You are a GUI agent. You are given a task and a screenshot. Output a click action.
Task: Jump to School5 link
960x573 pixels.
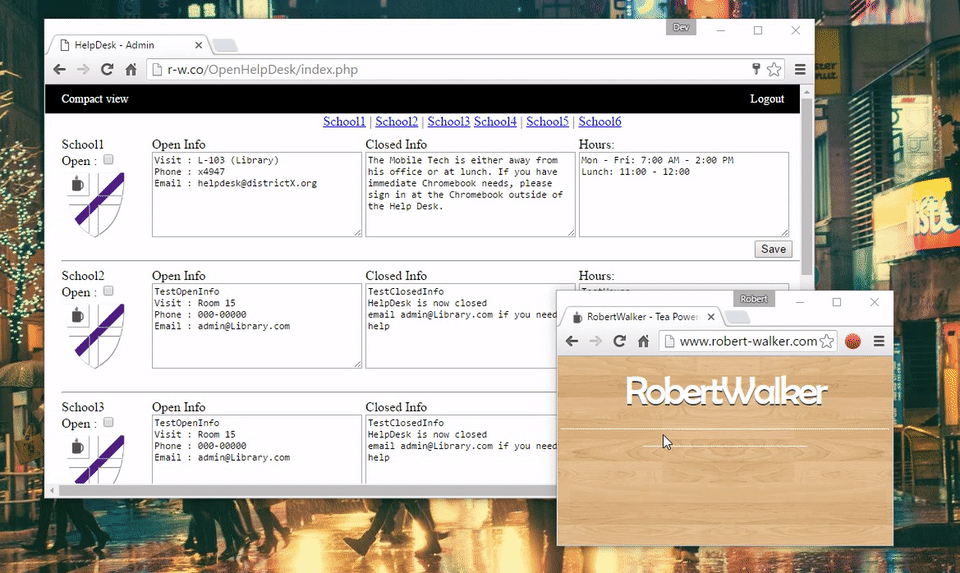pyautogui.click(x=547, y=121)
